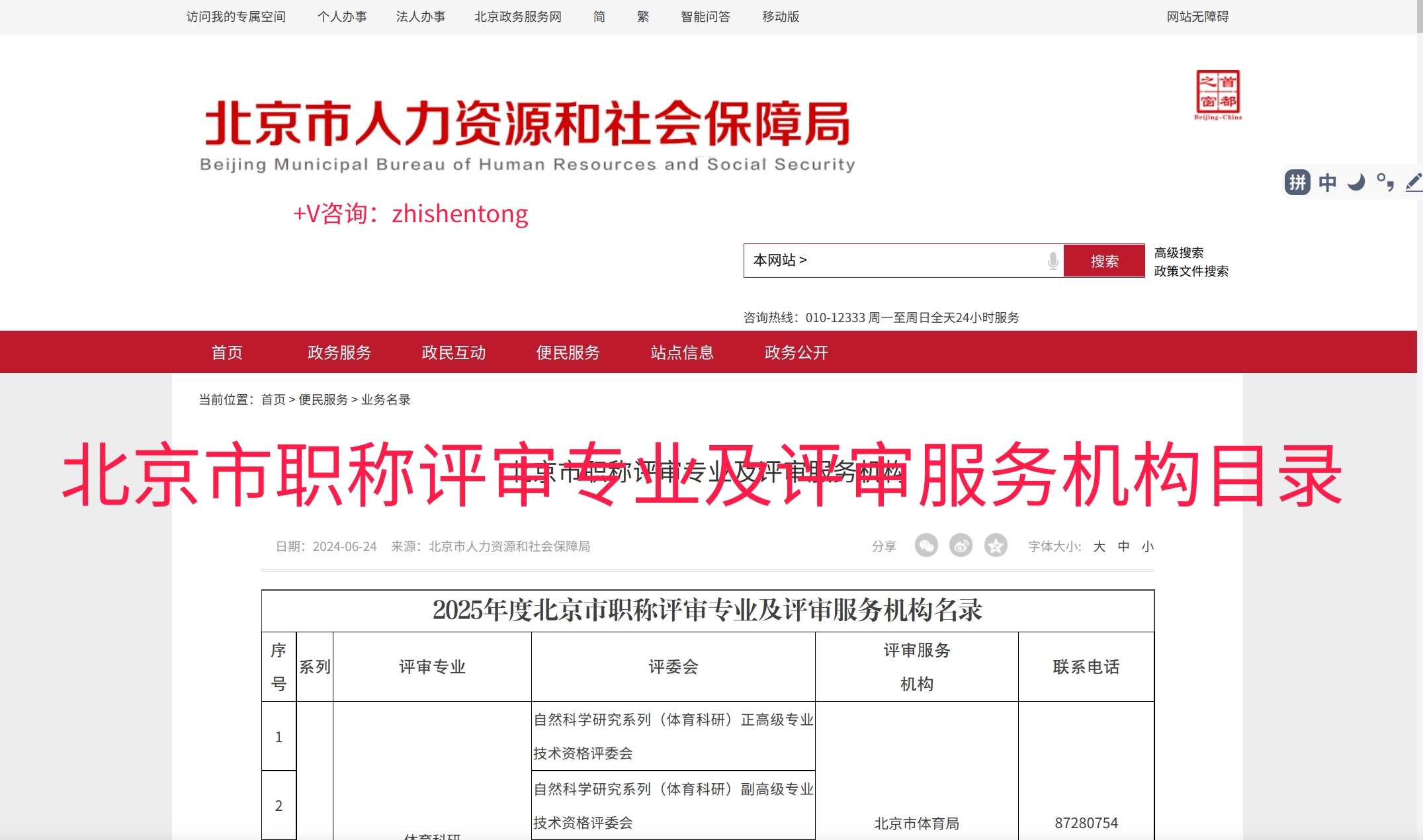Open the pencil handwriting input icon
The width and height of the screenshot is (1423, 840).
1414,182
